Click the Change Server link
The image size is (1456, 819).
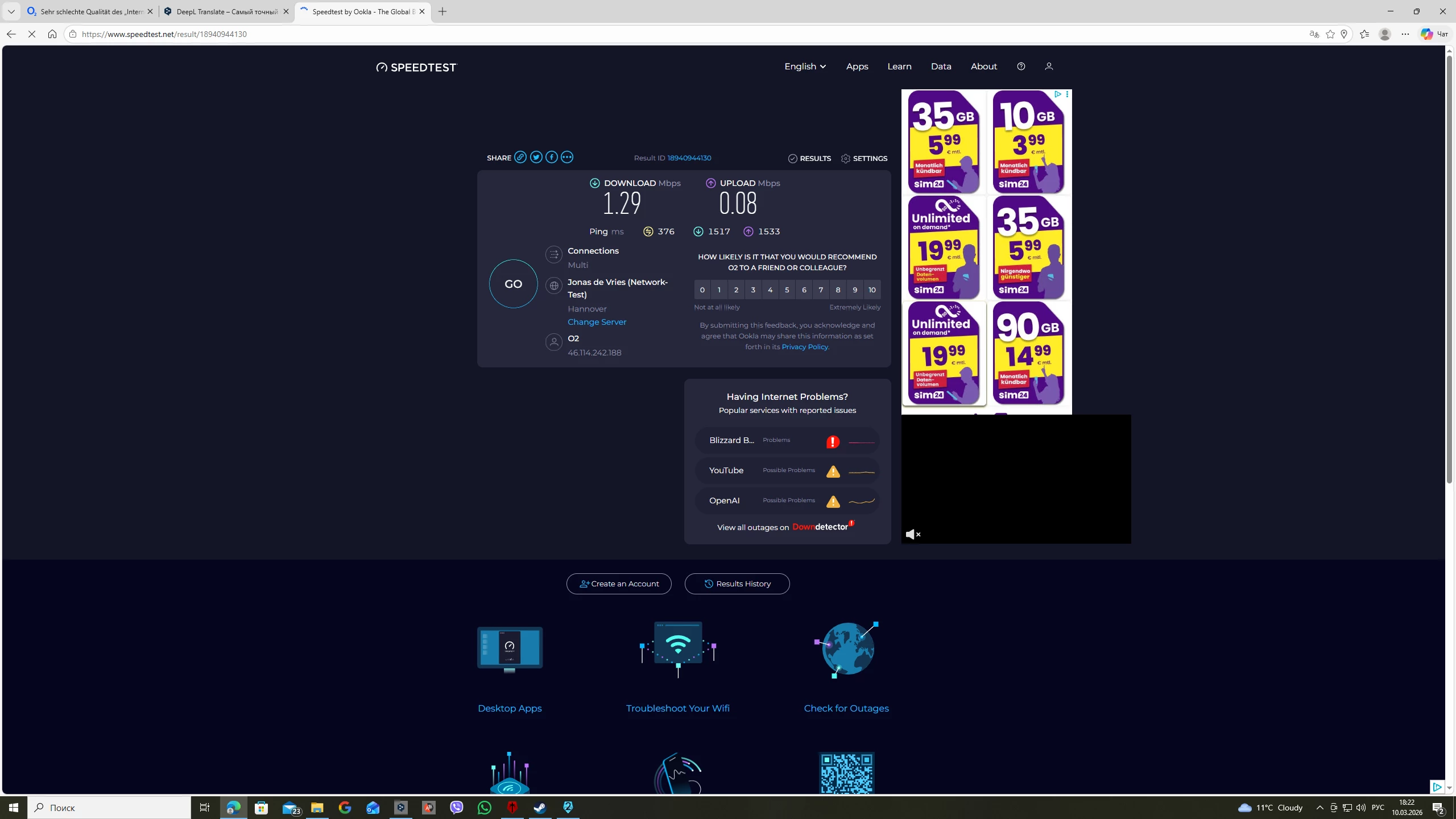pyautogui.click(x=597, y=322)
